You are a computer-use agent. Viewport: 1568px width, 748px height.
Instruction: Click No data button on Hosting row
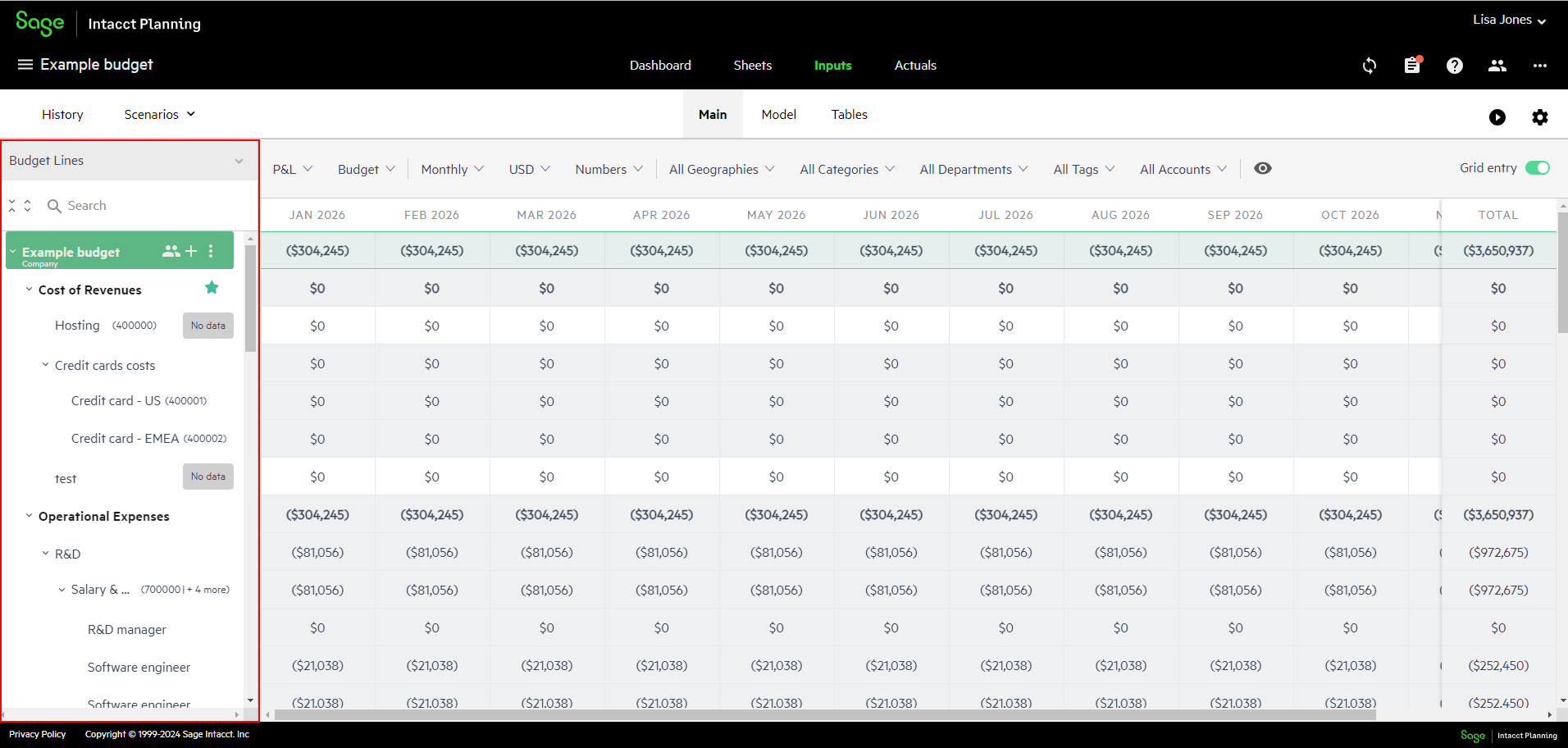(x=208, y=326)
